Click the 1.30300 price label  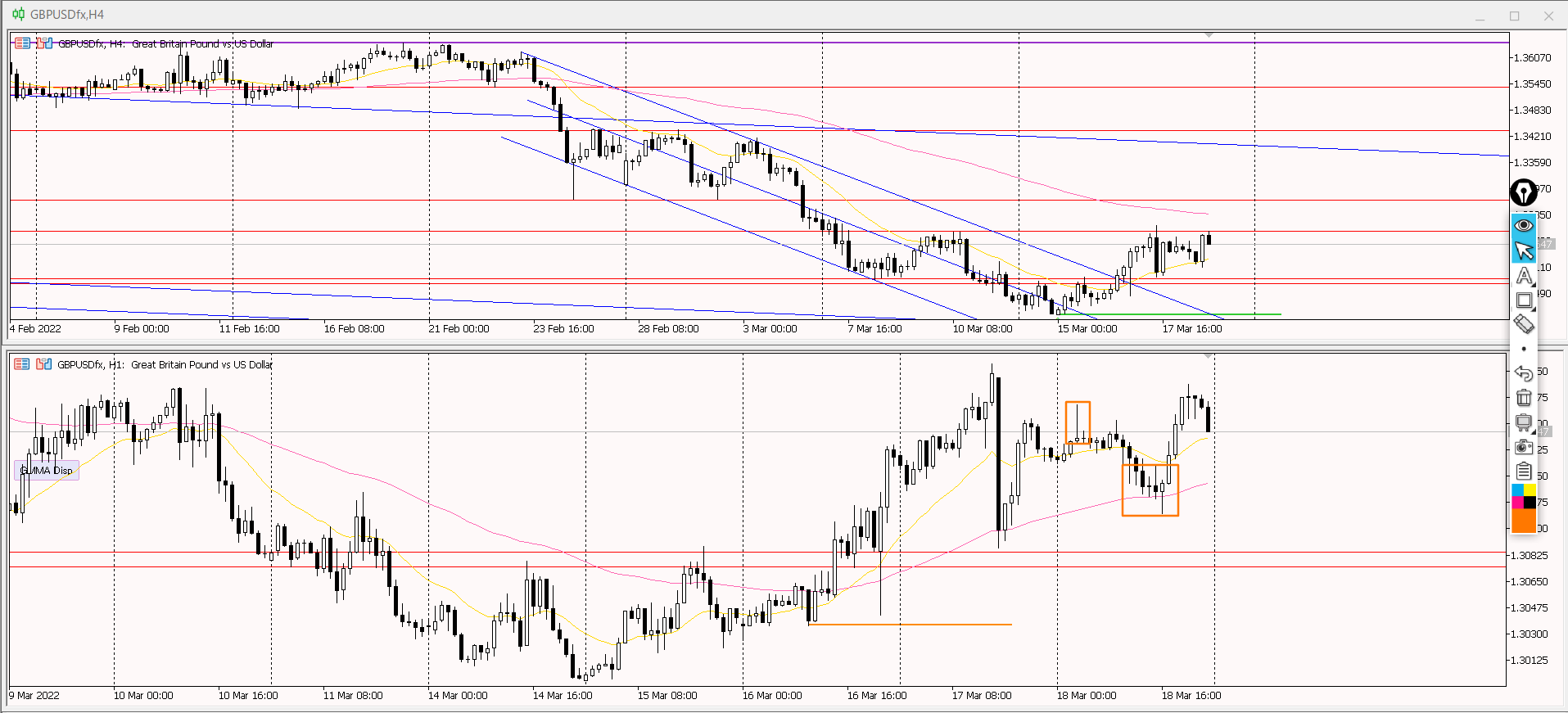[1530, 634]
